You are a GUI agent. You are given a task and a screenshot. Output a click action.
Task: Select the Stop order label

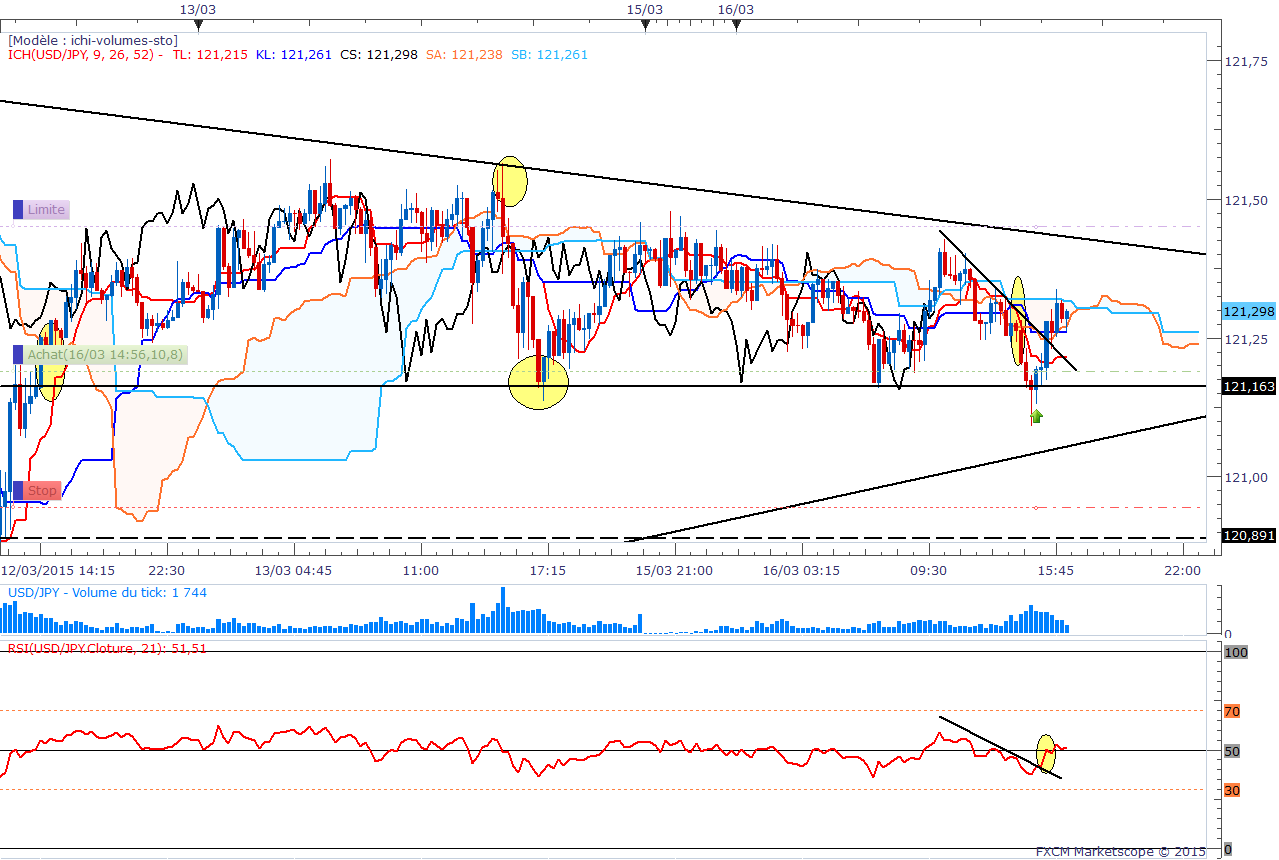point(37,491)
